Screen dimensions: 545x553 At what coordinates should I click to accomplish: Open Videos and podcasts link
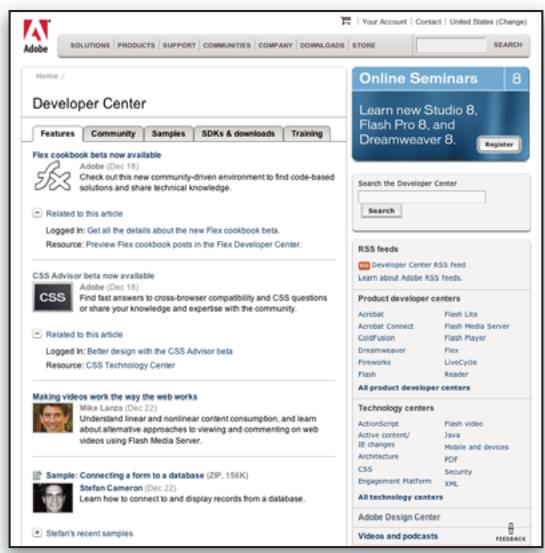[398, 536]
